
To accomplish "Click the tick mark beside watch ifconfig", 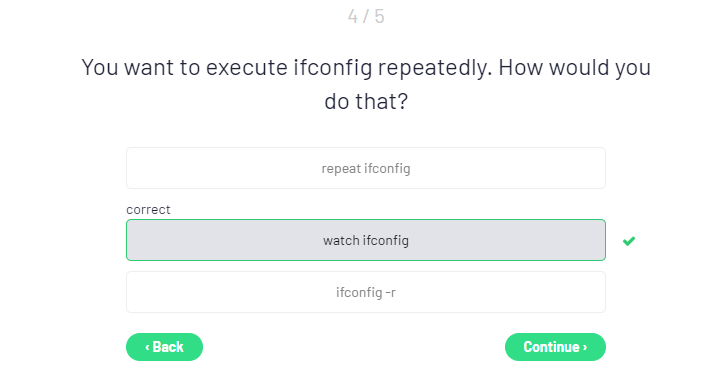I will tap(628, 241).
